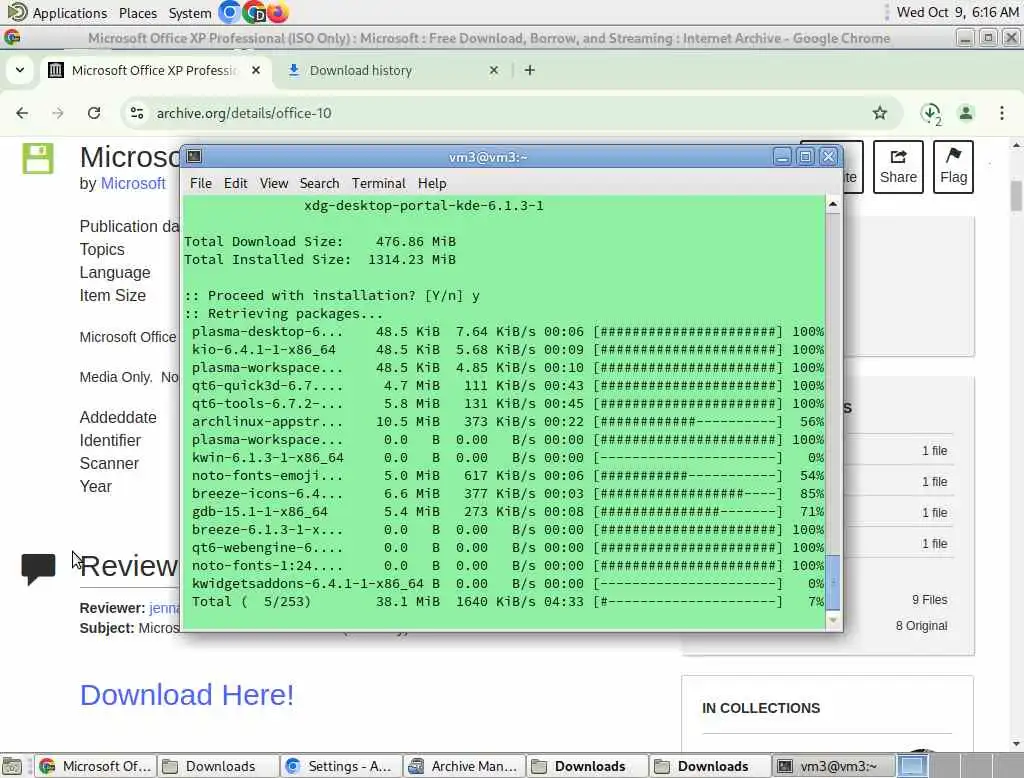Switch to the Download history tab
Image resolution: width=1024 pixels, height=778 pixels.
pos(392,70)
